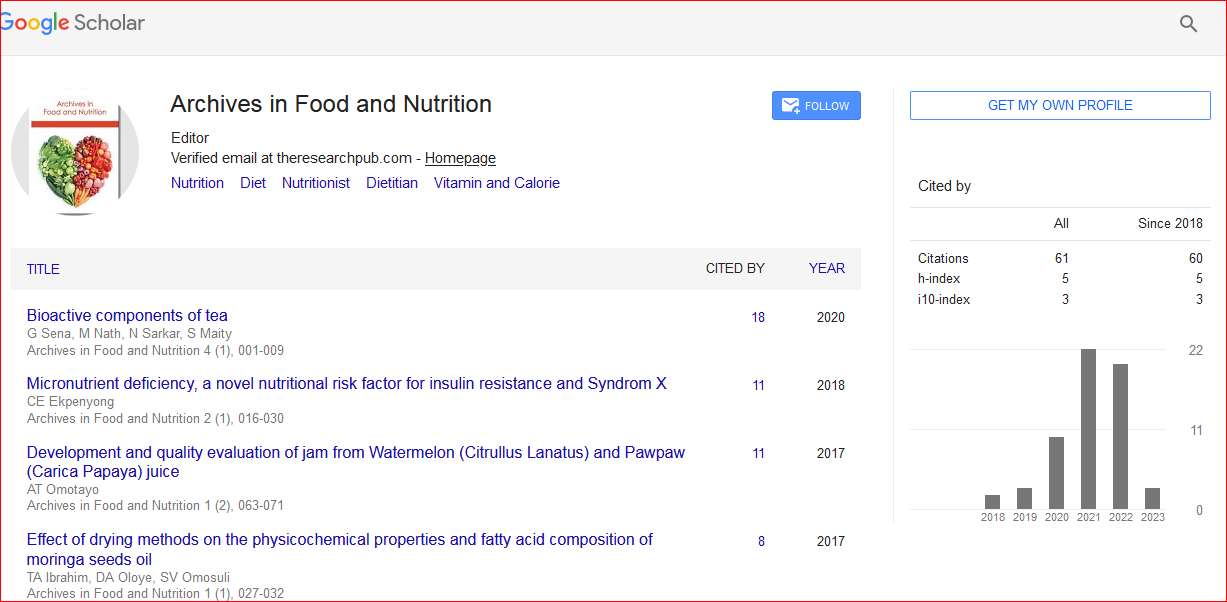
Task: Select the Diet interest tag
Action: click(253, 183)
